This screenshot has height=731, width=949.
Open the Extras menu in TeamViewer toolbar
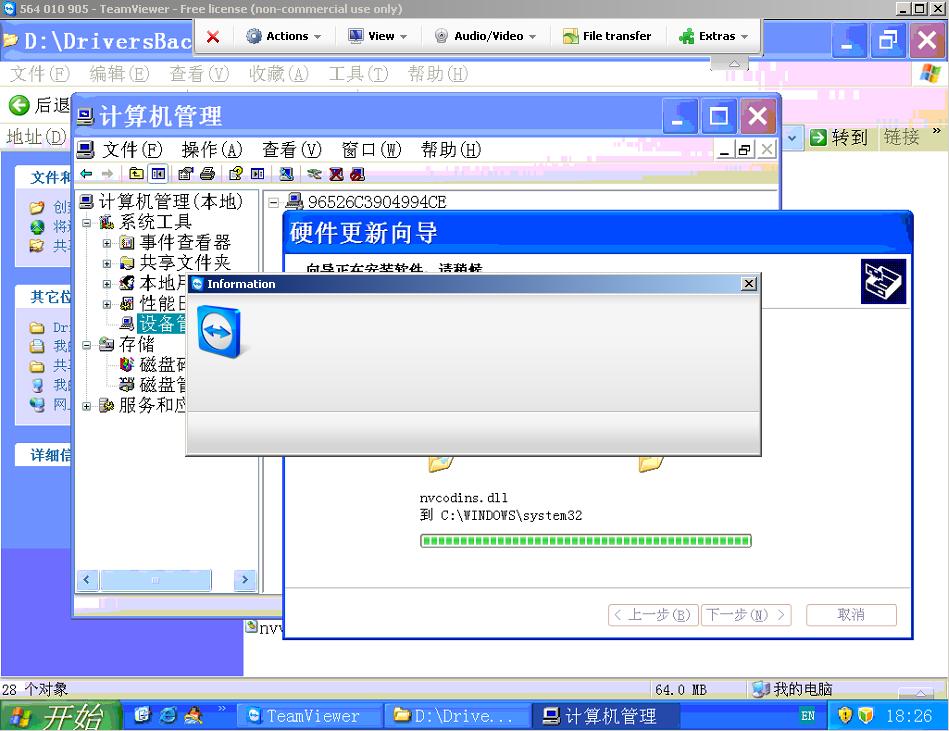714,36
